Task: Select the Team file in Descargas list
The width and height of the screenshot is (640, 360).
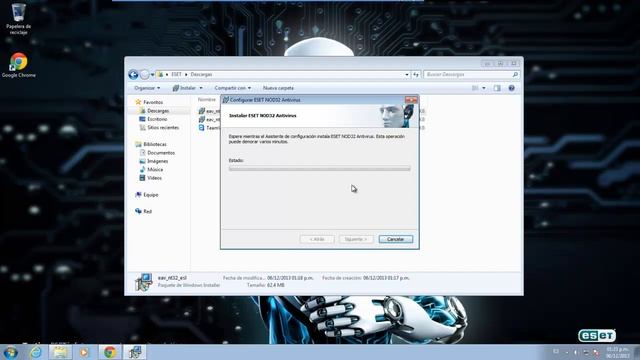Action: pyautogui.click(x=209, y=128)
